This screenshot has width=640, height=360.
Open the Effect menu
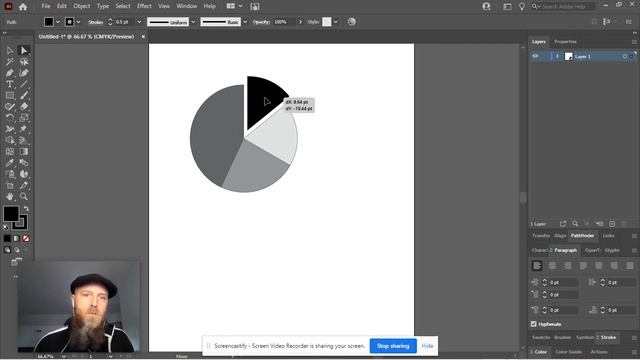(x=144, y=6)
